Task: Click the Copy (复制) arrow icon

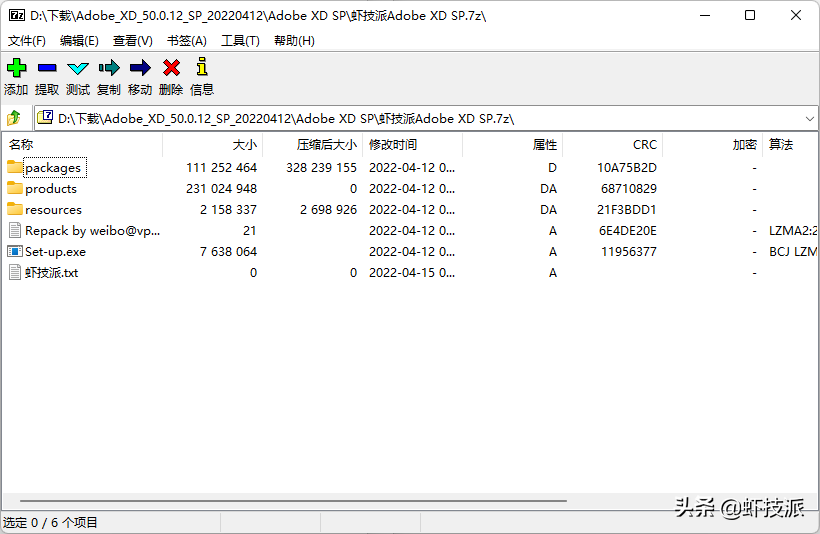Action: click(x=109, y=67)
